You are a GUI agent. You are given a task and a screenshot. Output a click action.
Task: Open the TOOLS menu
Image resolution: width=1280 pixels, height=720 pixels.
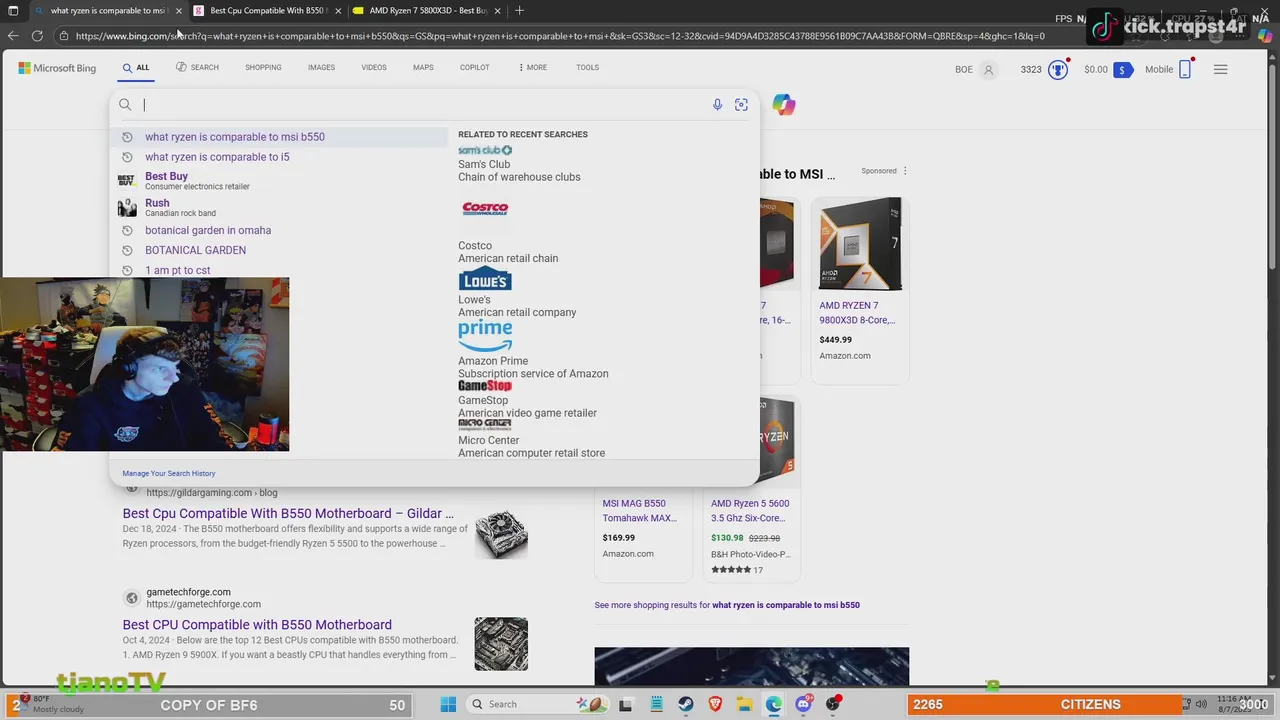pos(587,68)
